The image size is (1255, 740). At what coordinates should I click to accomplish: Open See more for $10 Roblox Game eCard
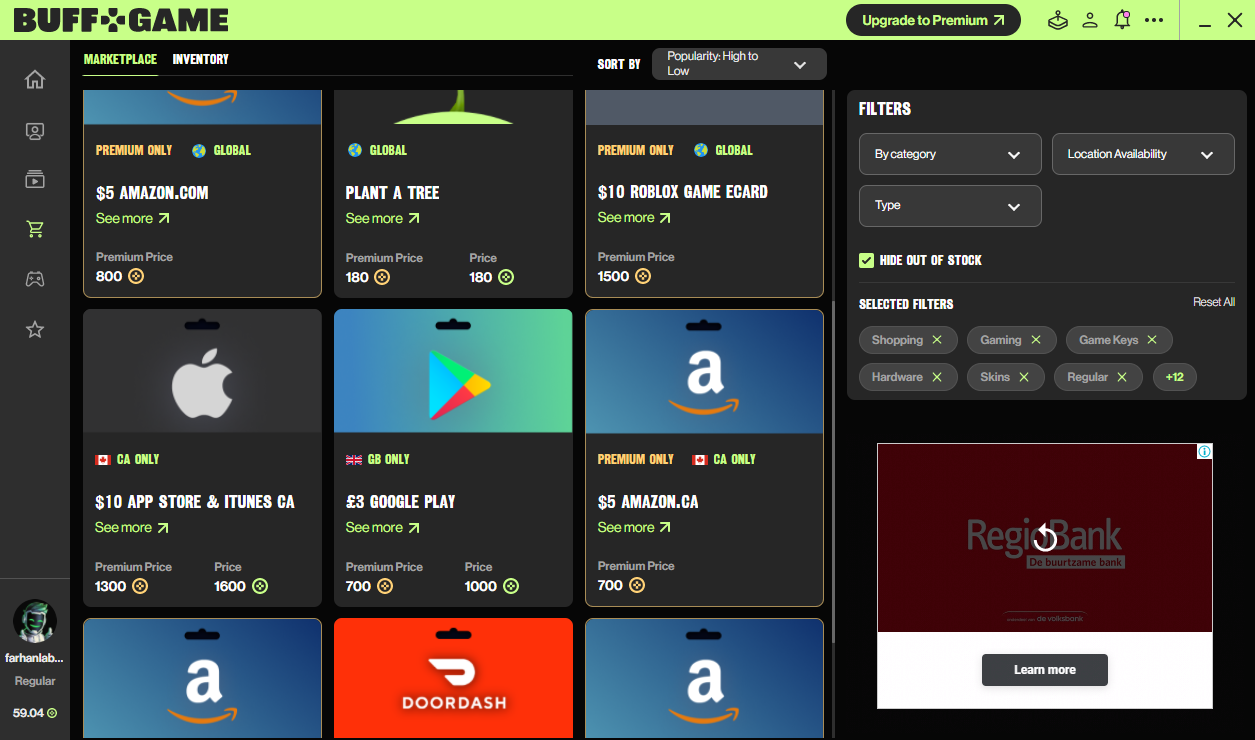(x=634, y=217)
